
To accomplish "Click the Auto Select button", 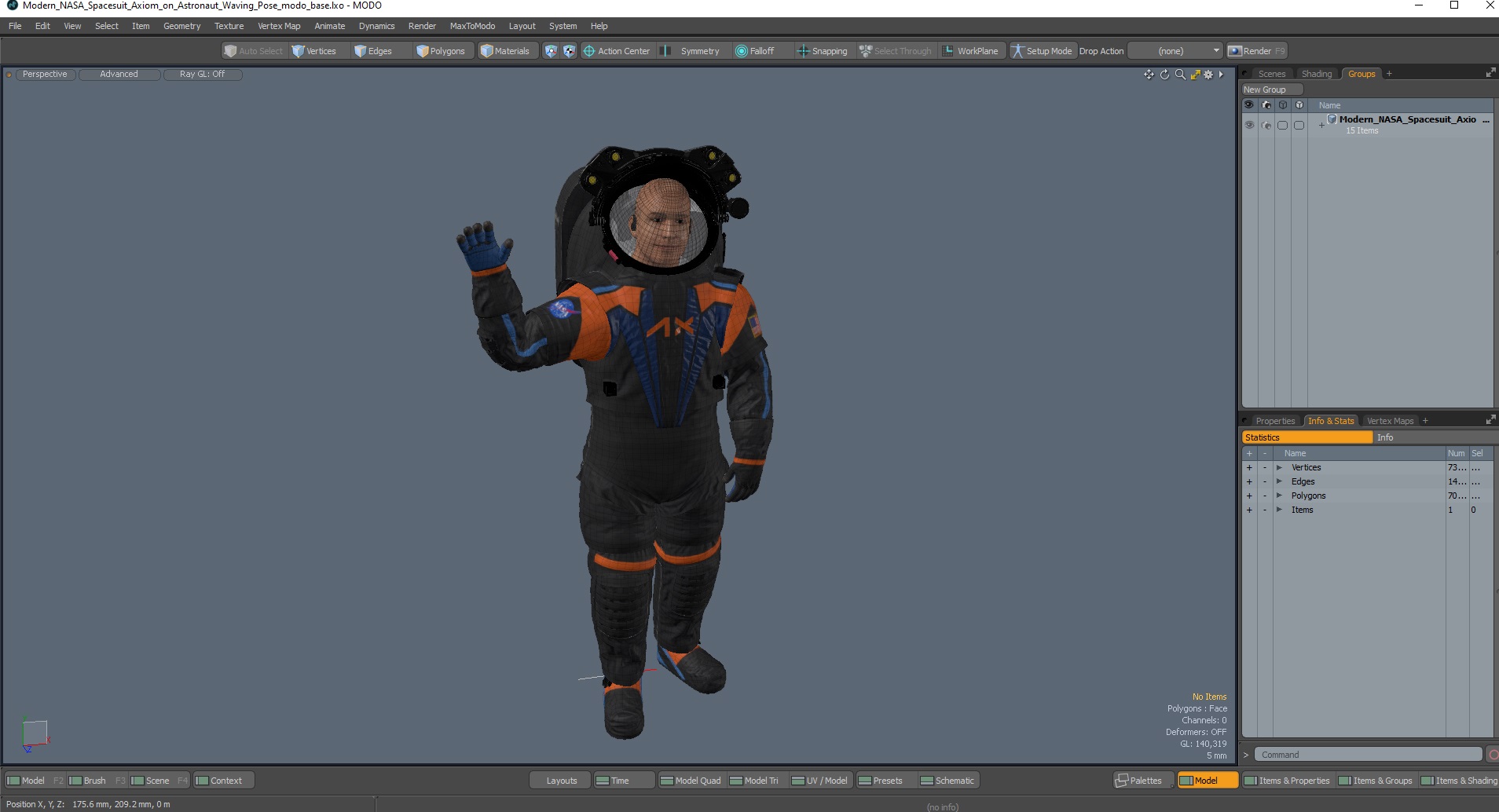I will pyautogui.click(x=254, y=51).
